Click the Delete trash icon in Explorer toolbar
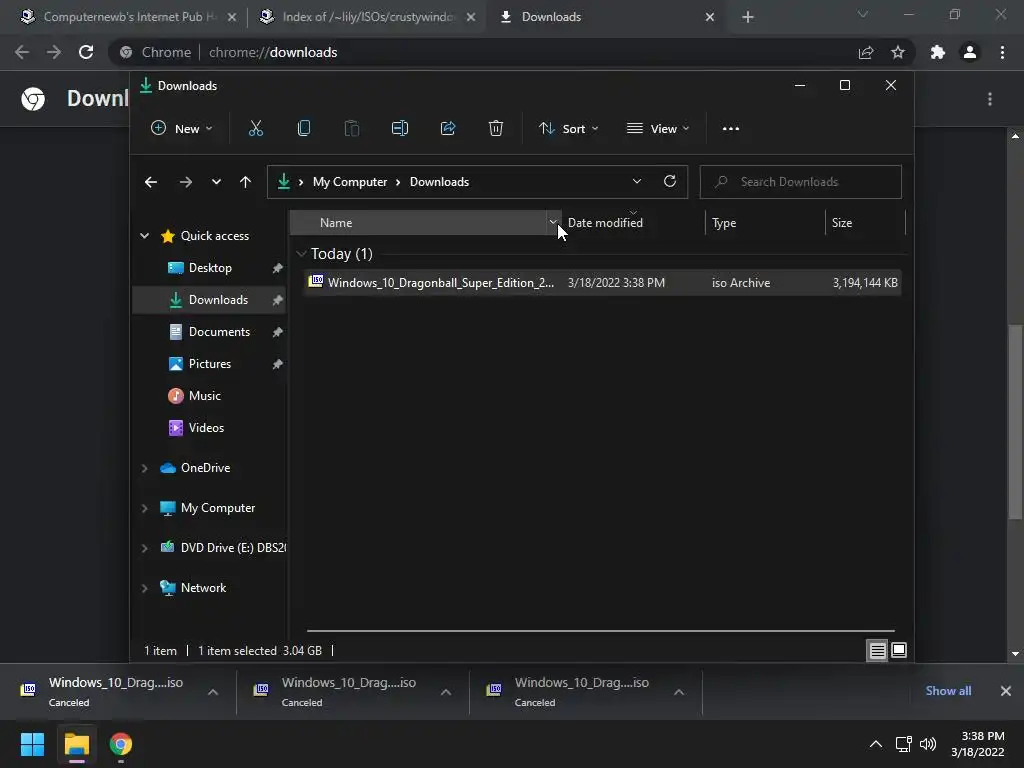1024x768 pixels. click(x=496, y=128)
